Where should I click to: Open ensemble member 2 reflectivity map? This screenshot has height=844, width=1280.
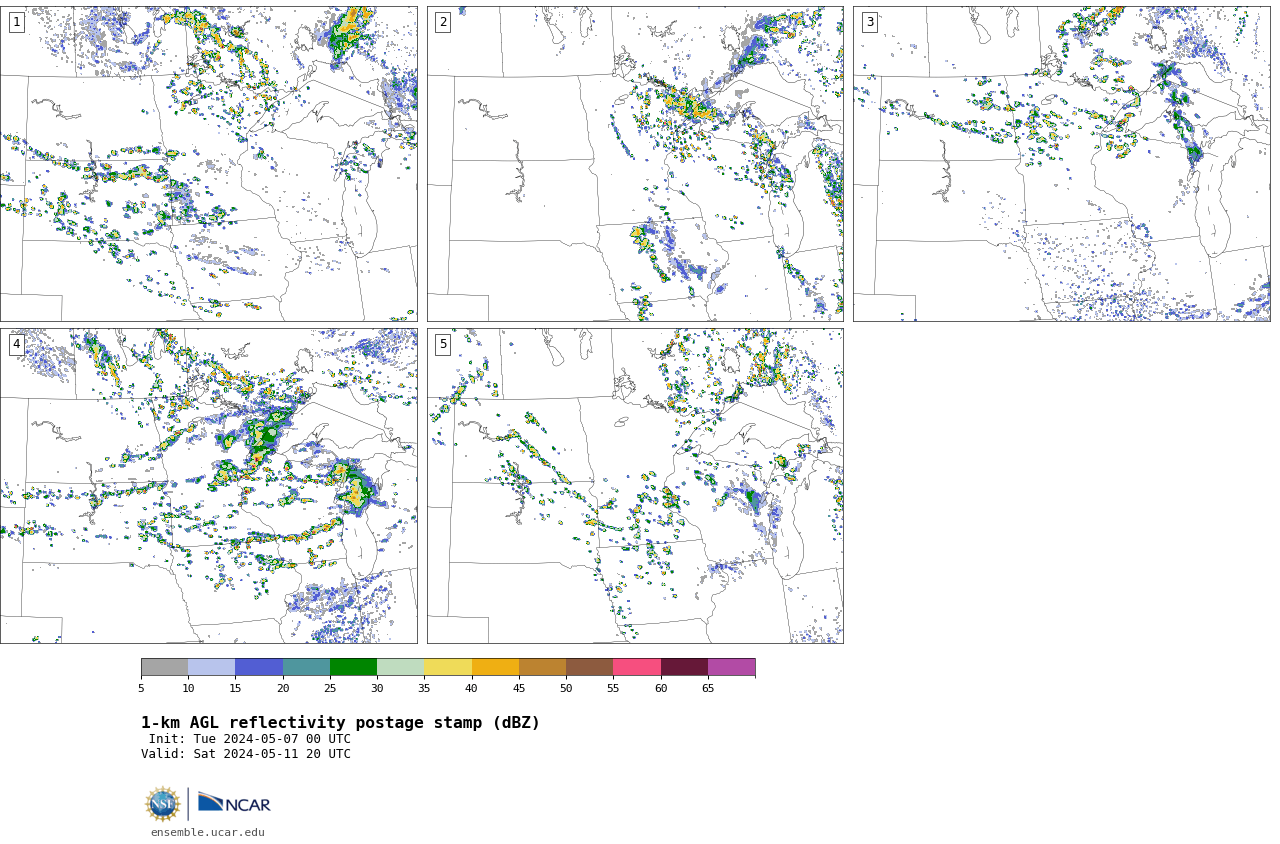[635, 164]
